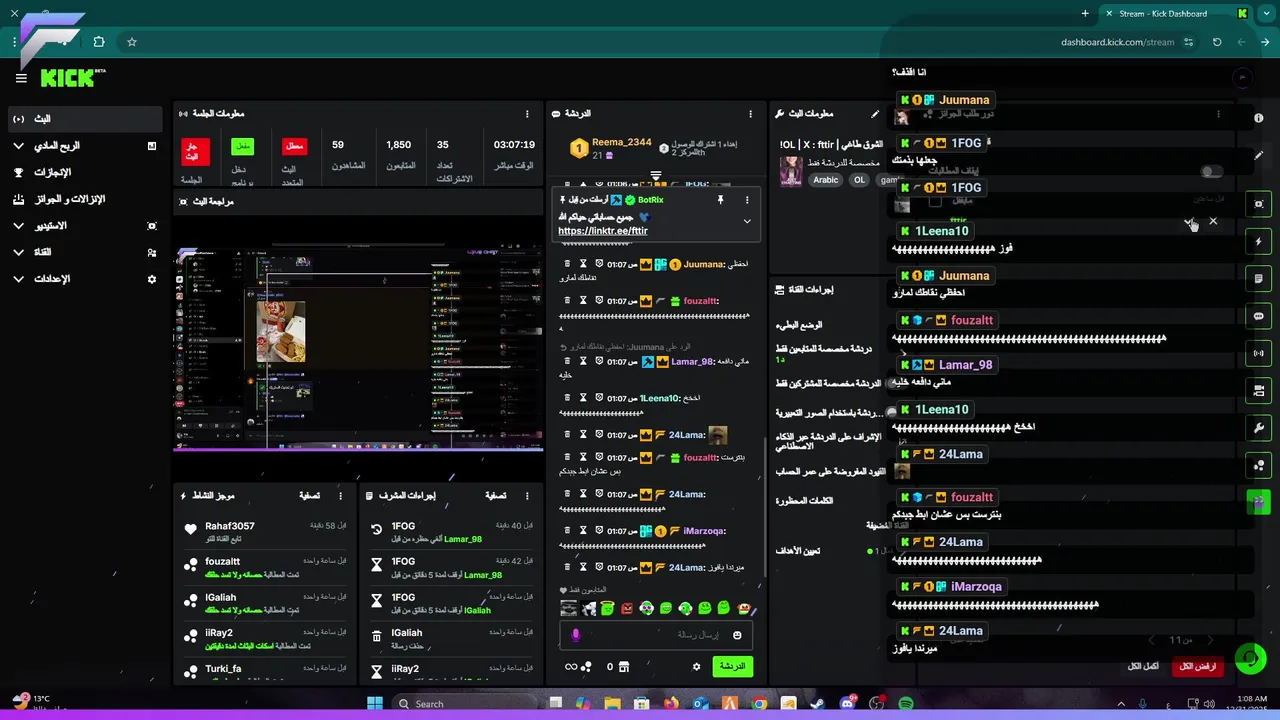Click the OL stream tag
This screenshot has width=1280, height=720.
859,180
